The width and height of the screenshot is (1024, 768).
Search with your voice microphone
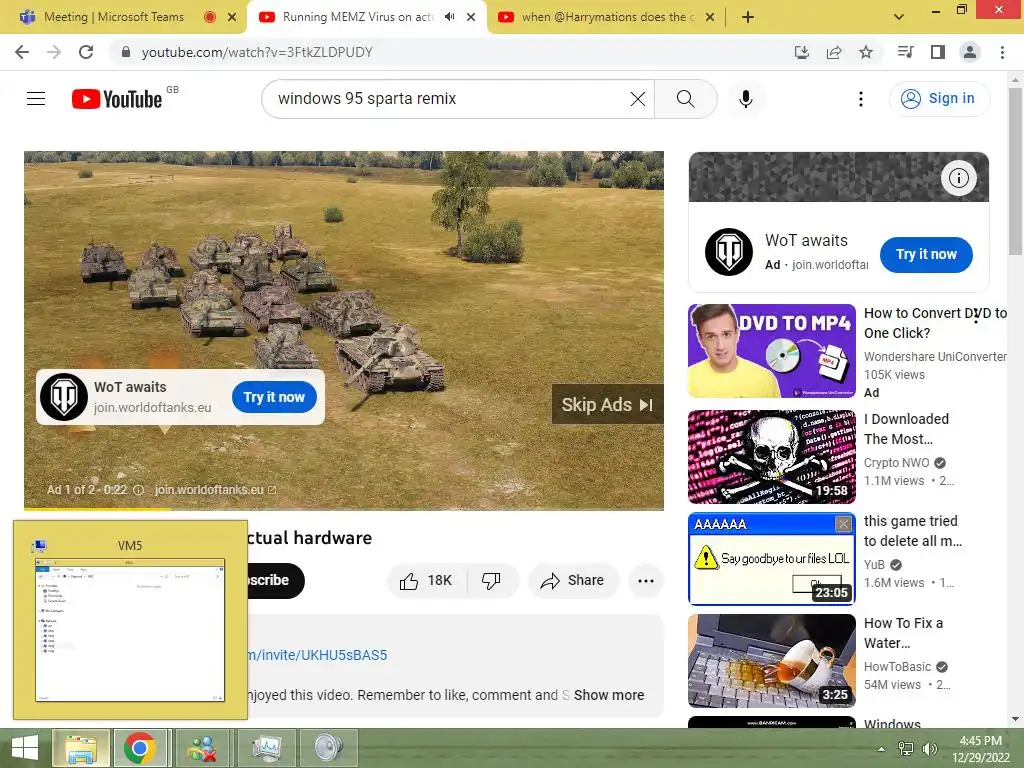746,99
